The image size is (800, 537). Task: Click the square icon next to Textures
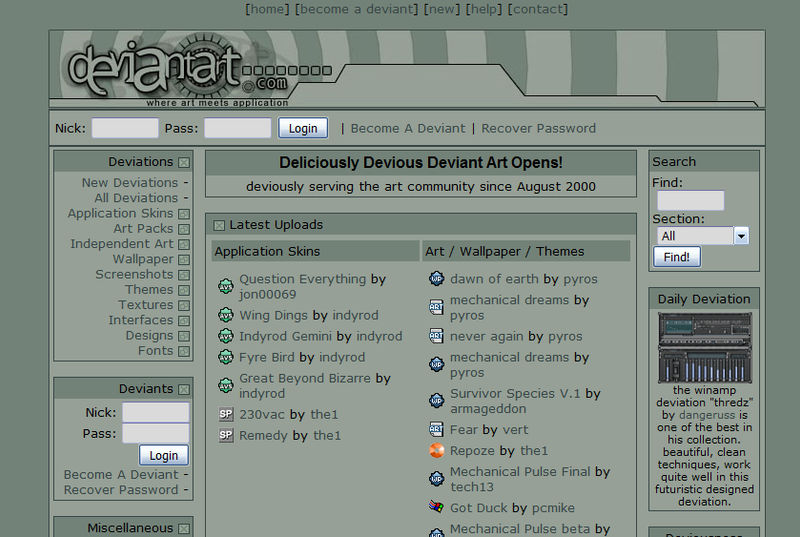184,306
